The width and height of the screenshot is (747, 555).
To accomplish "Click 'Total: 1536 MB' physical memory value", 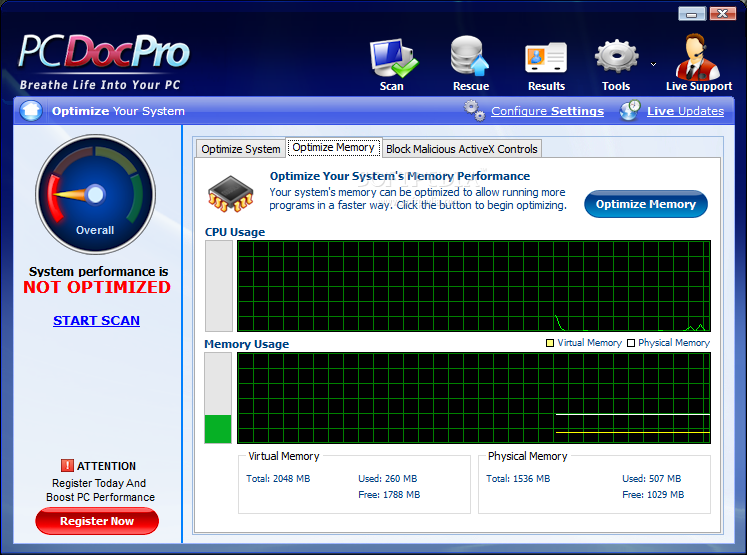I will [x=518, y=478].
